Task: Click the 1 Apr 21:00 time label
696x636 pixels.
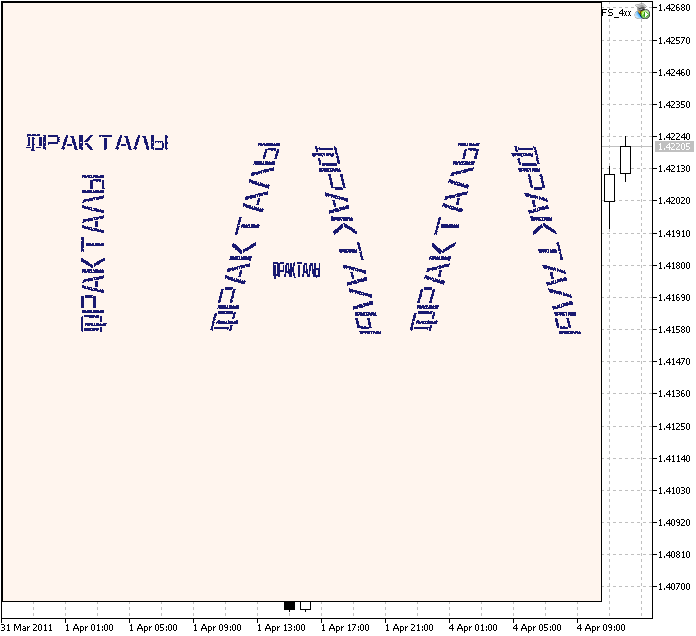Action: click(409, 628)
